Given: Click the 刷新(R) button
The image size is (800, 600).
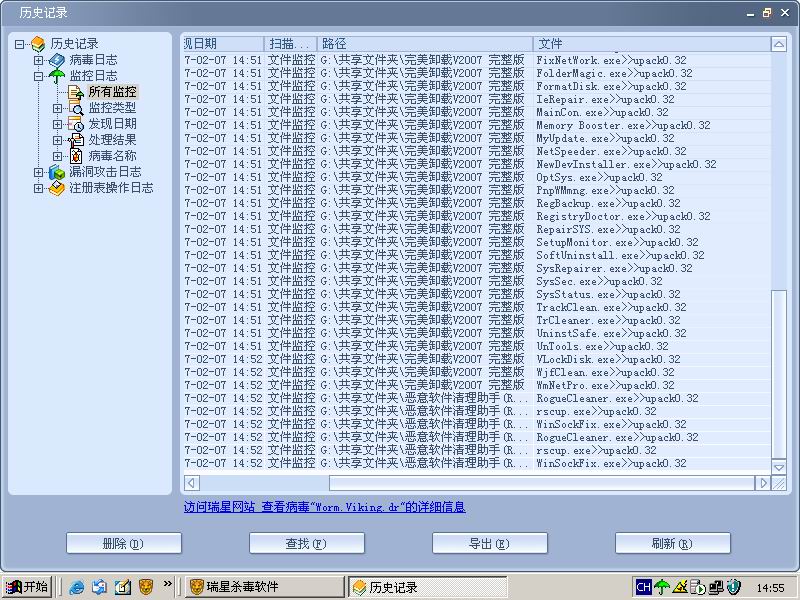Looking at the screenshot, I should [672, 543].
